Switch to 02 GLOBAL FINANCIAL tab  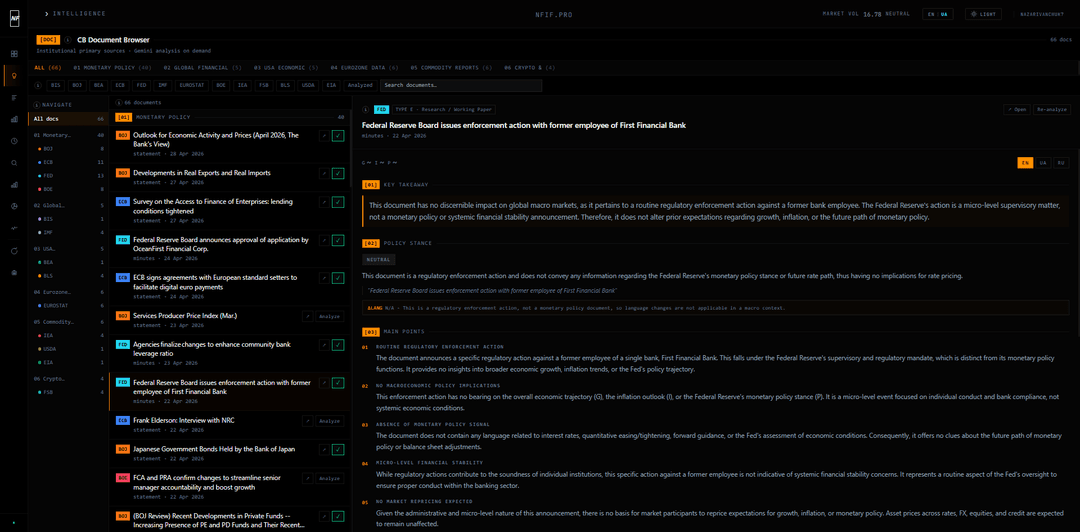[202, 68]
